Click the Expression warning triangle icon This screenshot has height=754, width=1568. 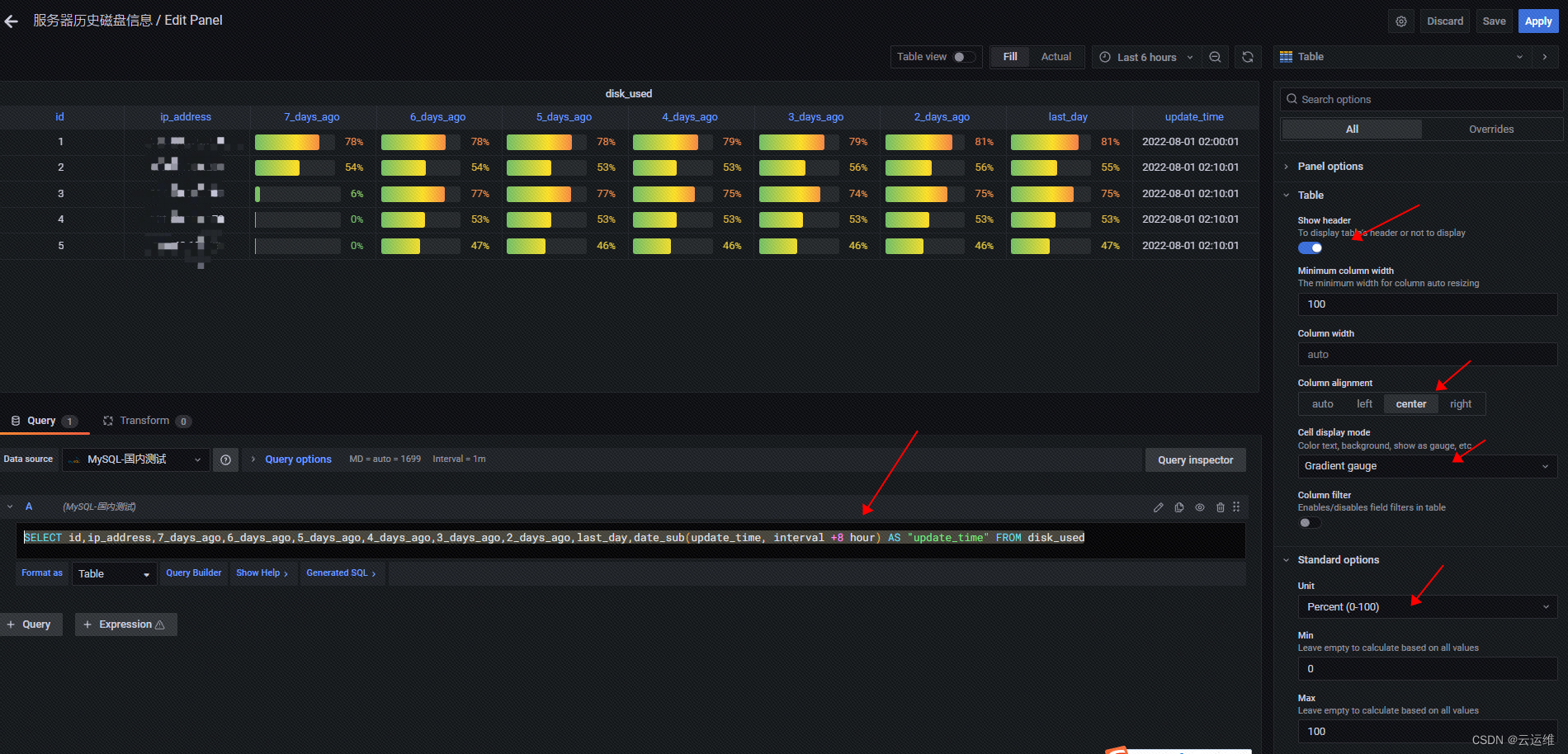[x=160, y=625]
